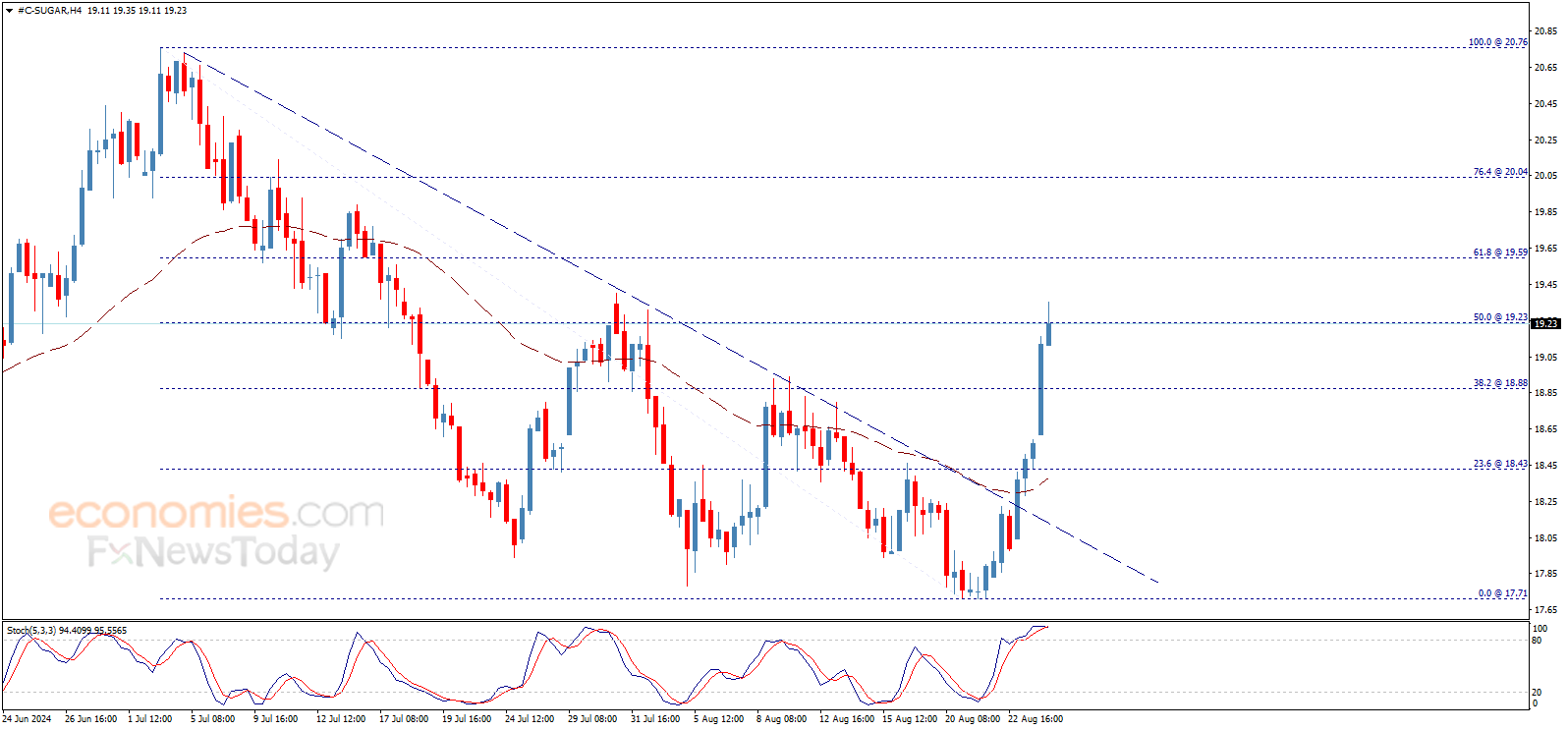Click the 1 Jul 12:00 time label
1568x730 pixels.
coord(150,719)
